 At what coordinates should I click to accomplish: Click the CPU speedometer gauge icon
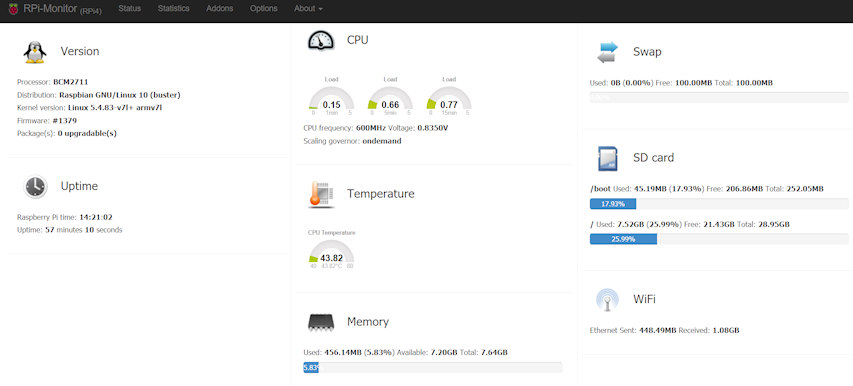tap(321, 40)
